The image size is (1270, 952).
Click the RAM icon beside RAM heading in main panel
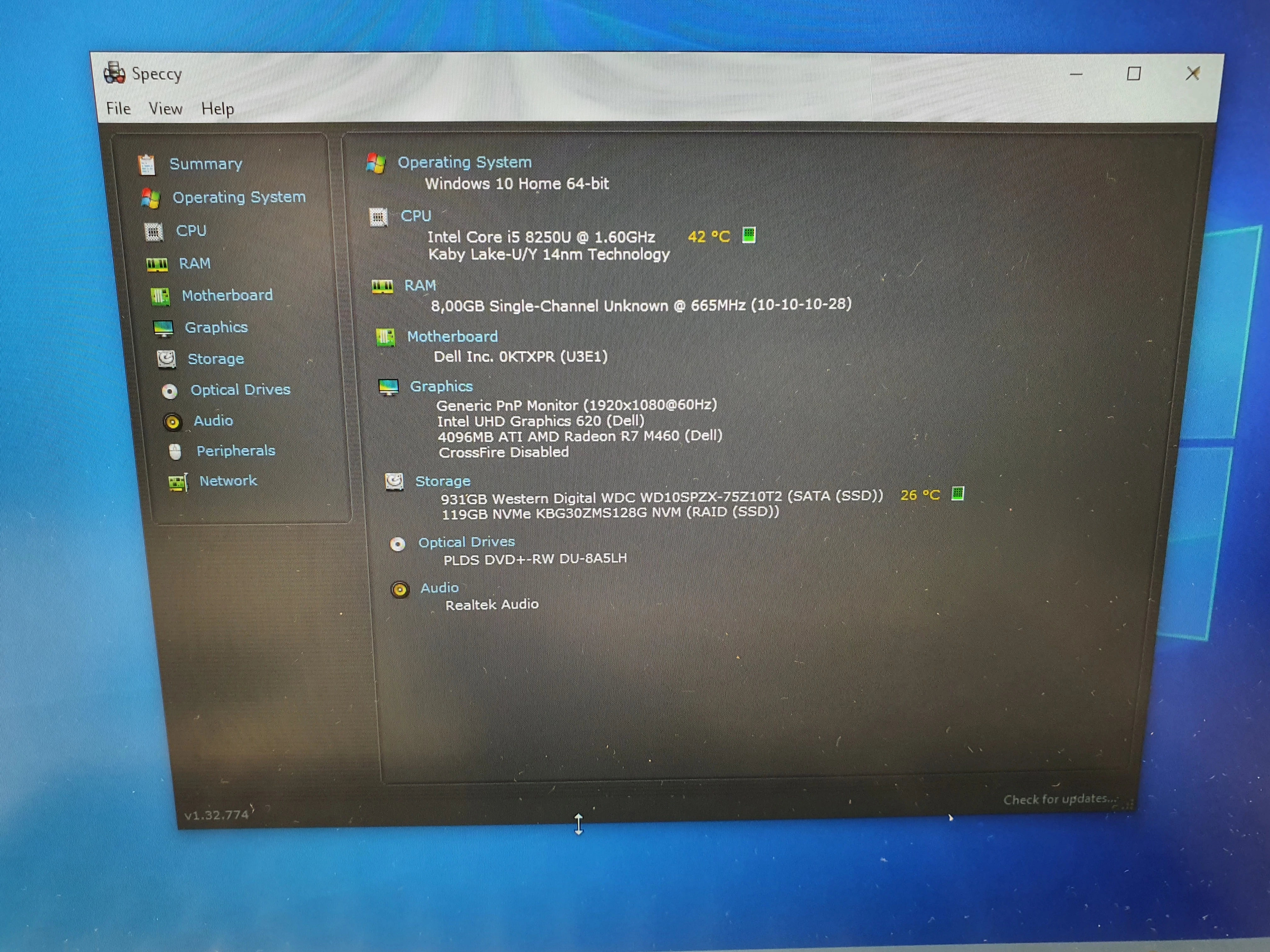(382, 286)
